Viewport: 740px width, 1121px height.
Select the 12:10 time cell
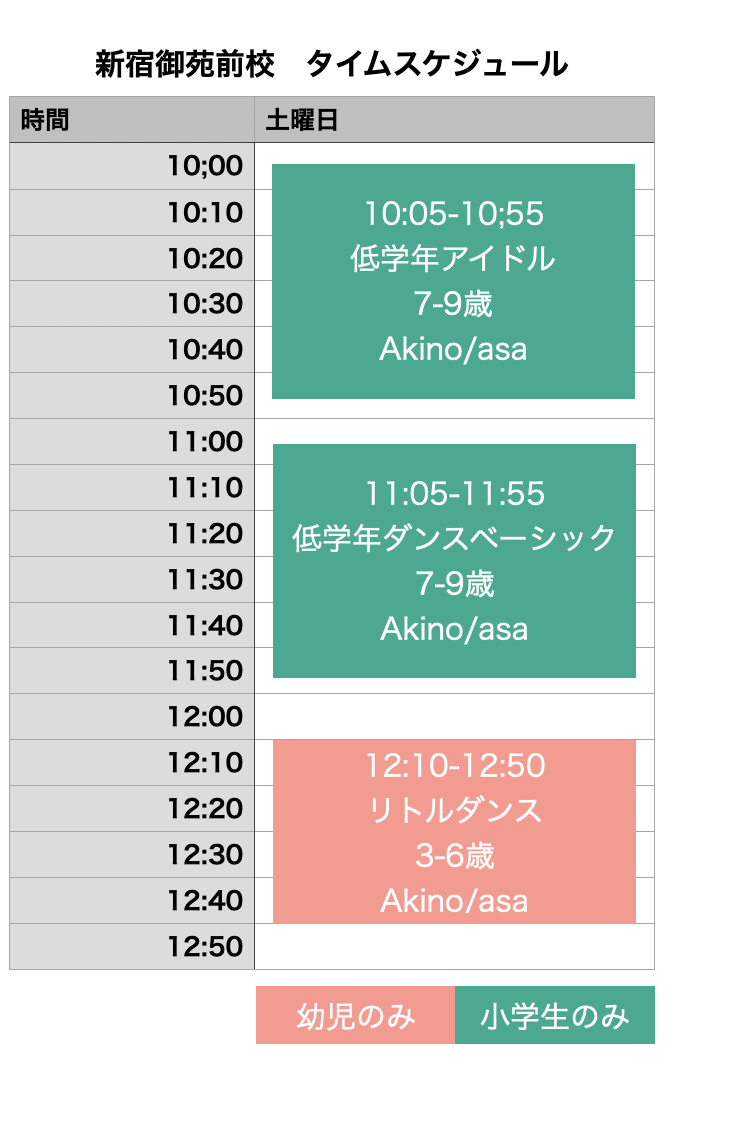[132, 763]
